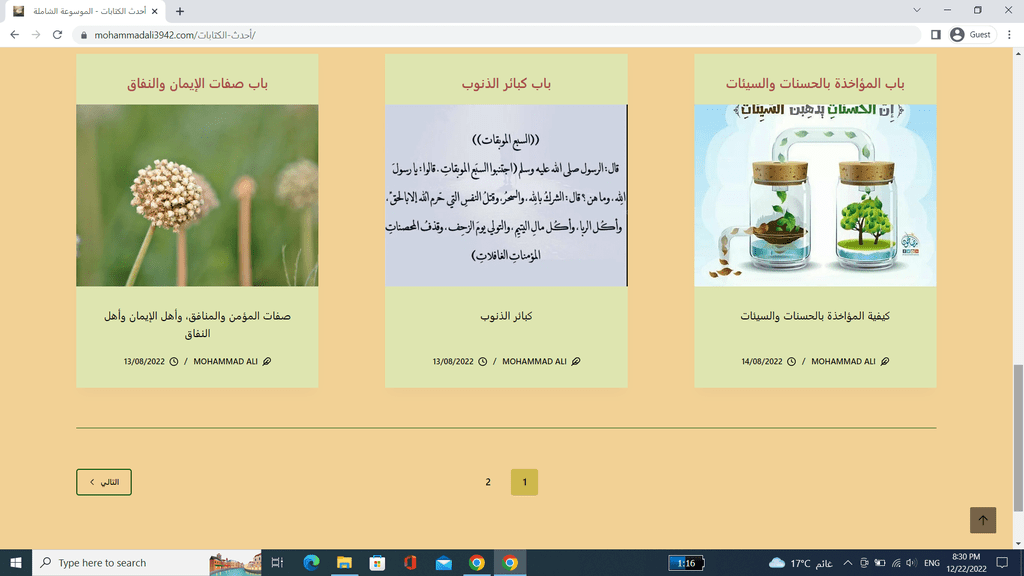Reload the page with refresh icon
The height and width of the screenshot is (576, 1024).
tap(57, 35)
